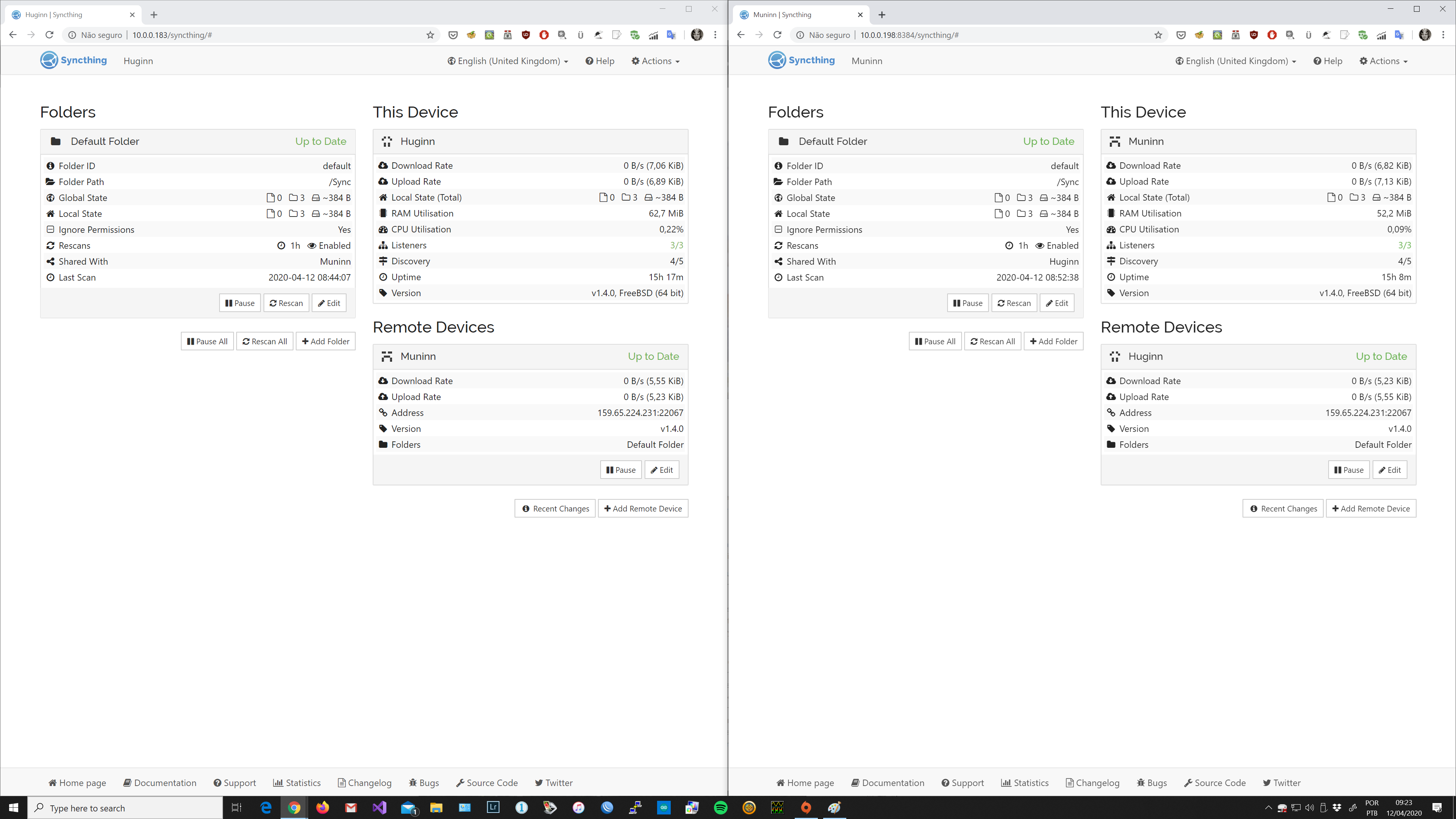Open Chrome menu in Huginn window
Image resolution: width=1456 pixels, height=819 pixels.
(x=715, y=35)
